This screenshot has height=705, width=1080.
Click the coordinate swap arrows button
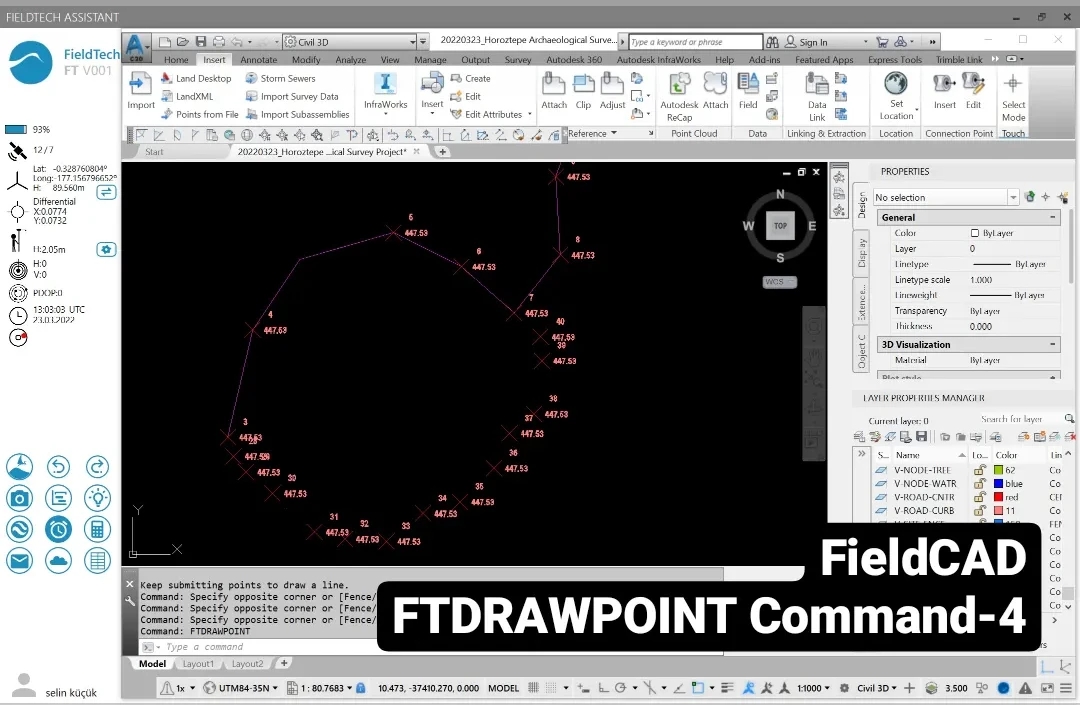106,192
